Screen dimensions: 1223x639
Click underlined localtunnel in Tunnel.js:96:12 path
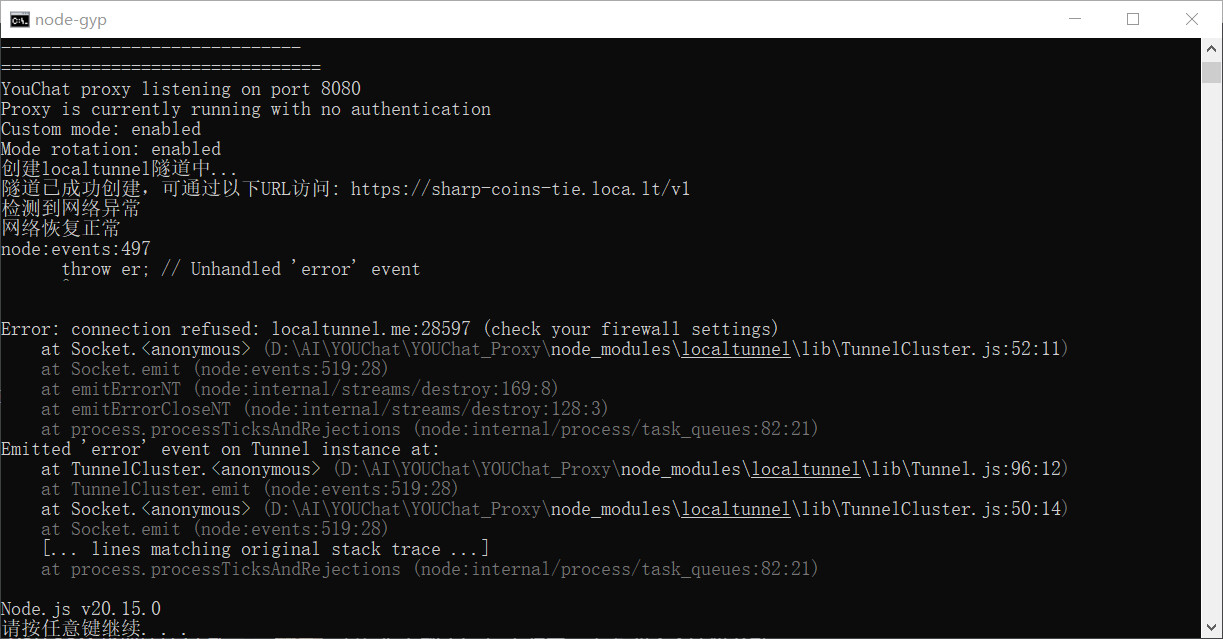click(x=806, y=469)
